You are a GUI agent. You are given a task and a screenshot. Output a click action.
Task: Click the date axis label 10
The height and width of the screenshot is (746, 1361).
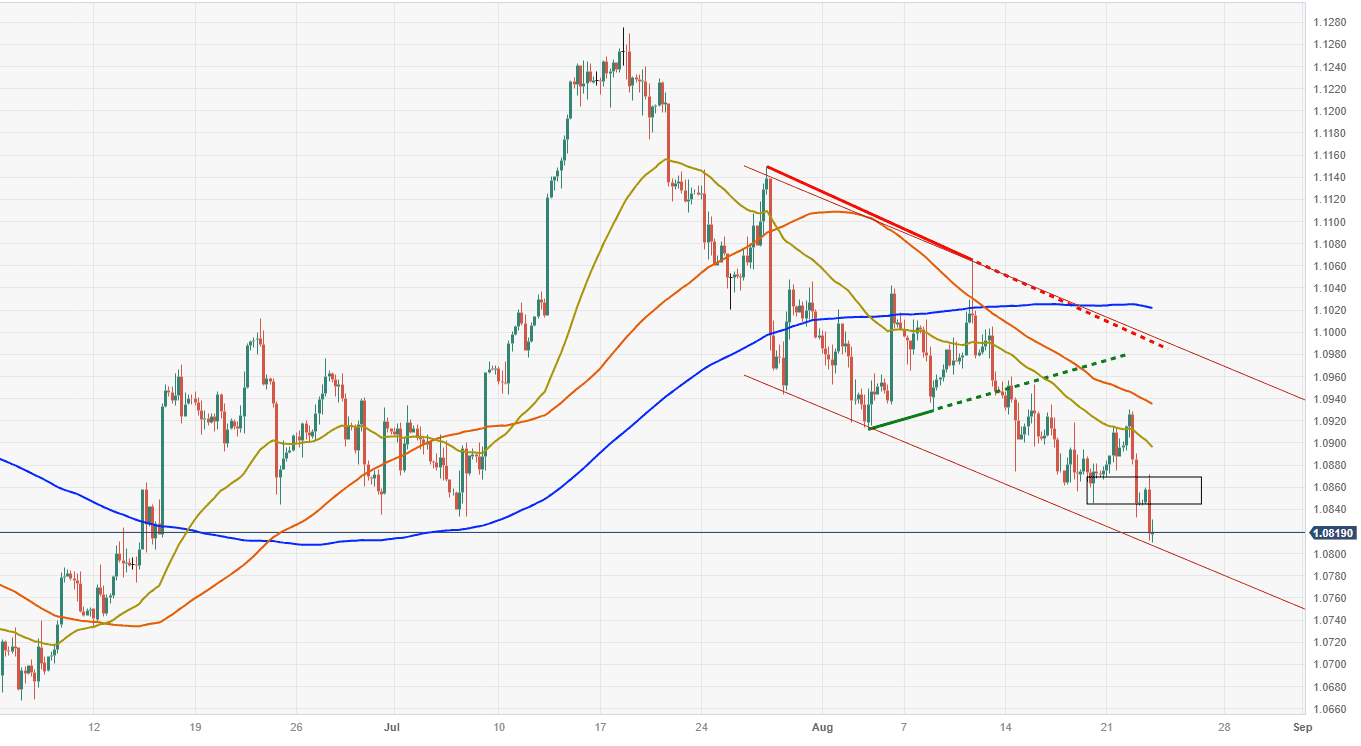(498, 727)
